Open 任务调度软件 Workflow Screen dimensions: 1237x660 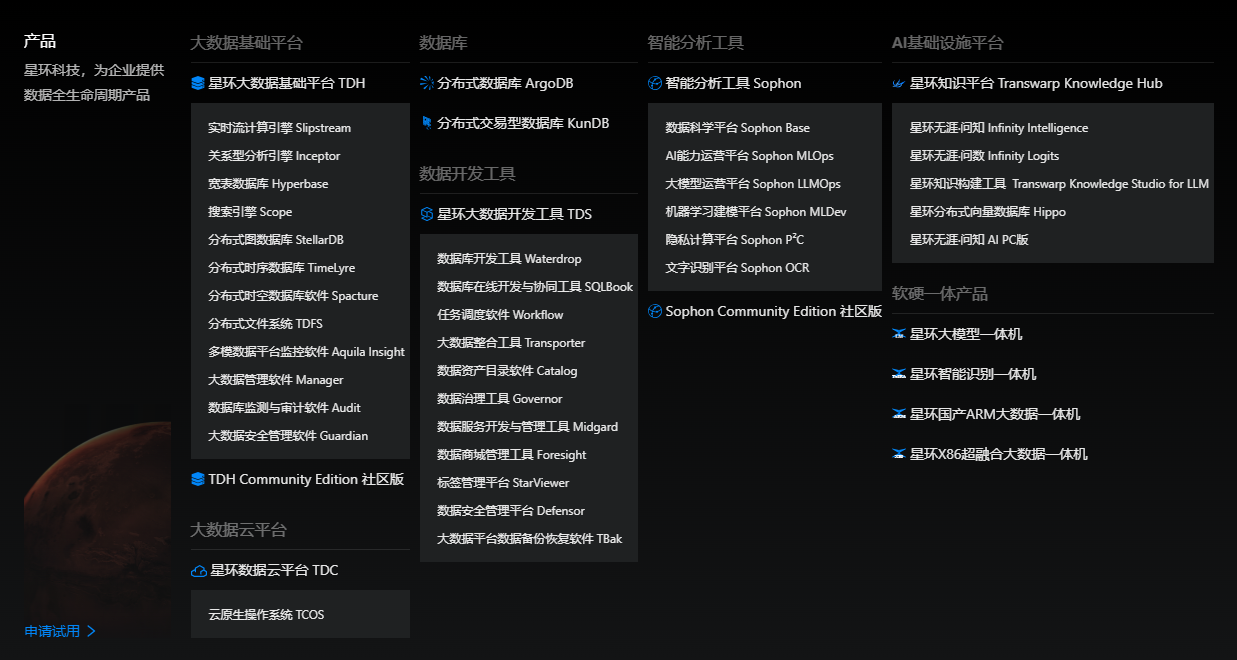tap(500, 315)
